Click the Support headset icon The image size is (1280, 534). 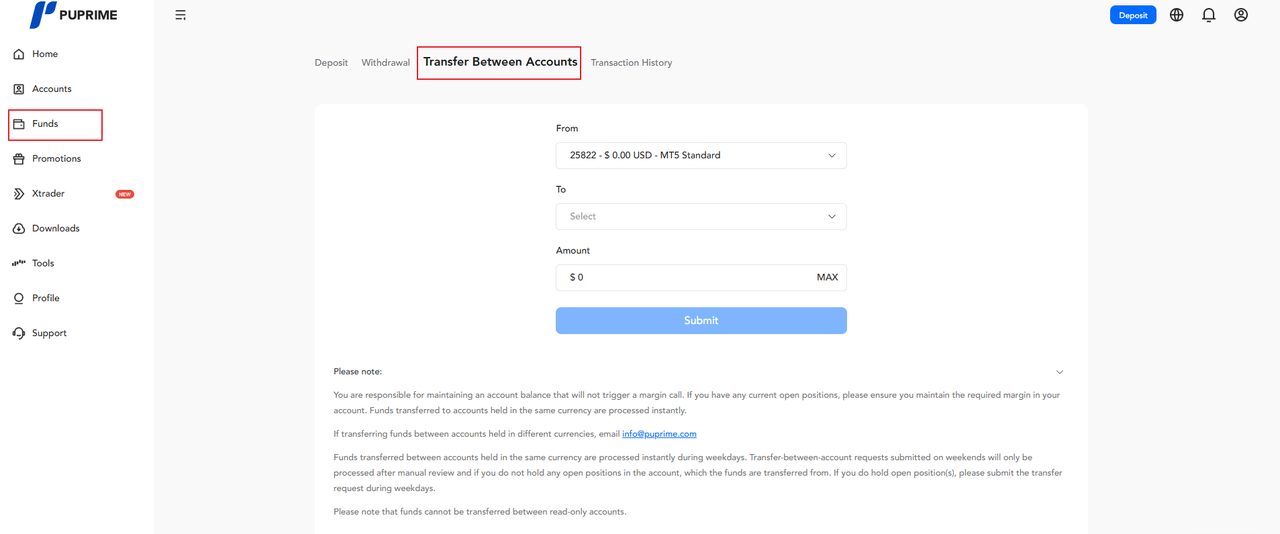pyautogui.click(x=18, y=333)
